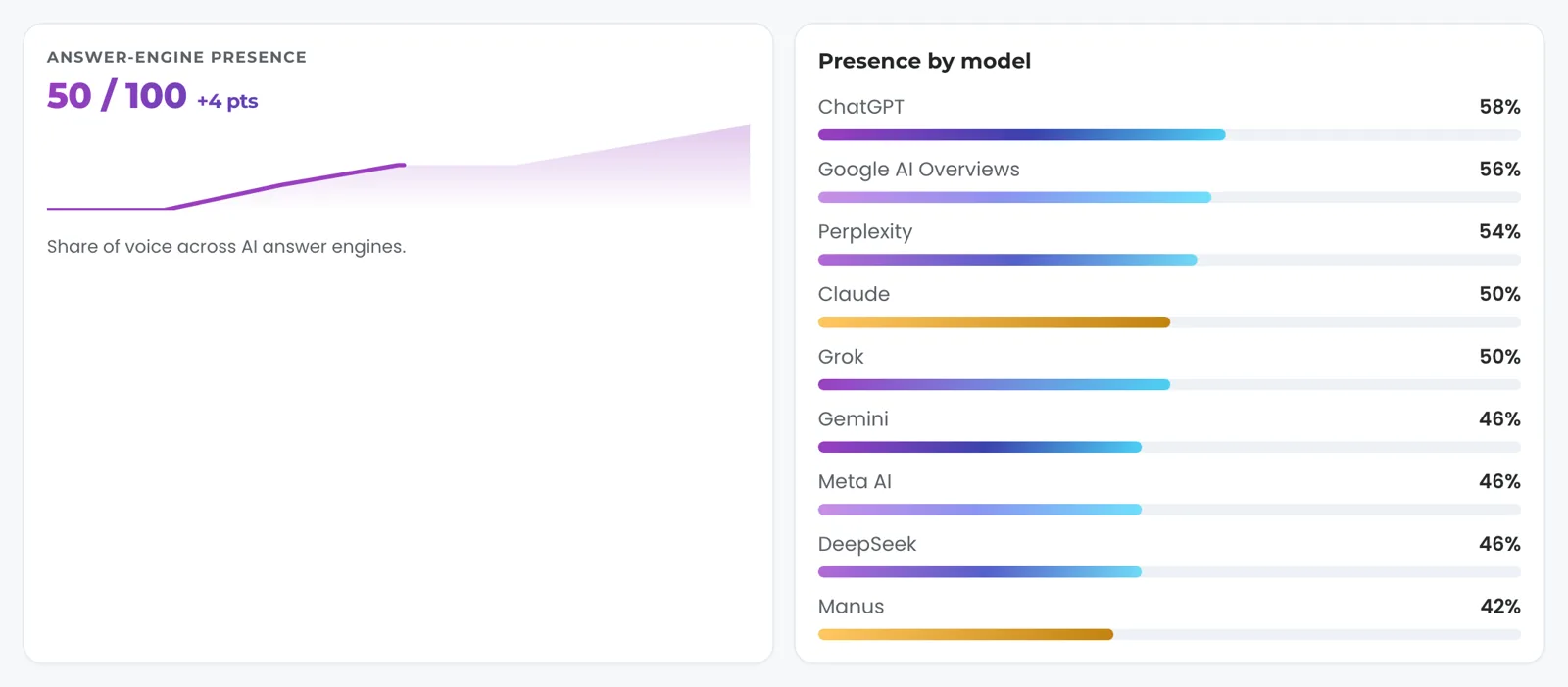The width and height of the screenshot is (1568, 687).
Task: Click the Grok presence bar
Action: click(1169, 385)
